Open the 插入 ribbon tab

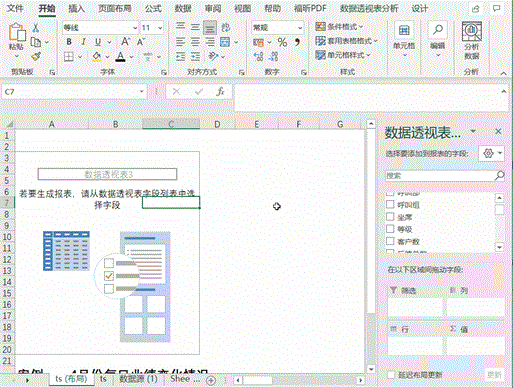77,9
